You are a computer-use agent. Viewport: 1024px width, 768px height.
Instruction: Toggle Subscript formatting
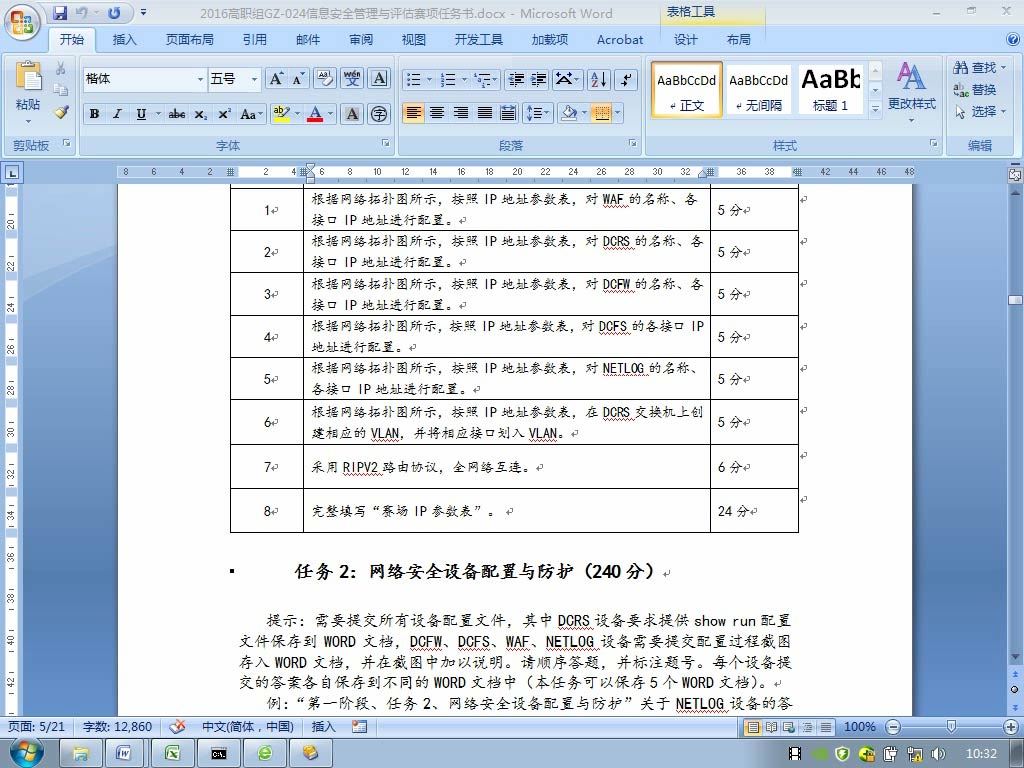[200, 114]
